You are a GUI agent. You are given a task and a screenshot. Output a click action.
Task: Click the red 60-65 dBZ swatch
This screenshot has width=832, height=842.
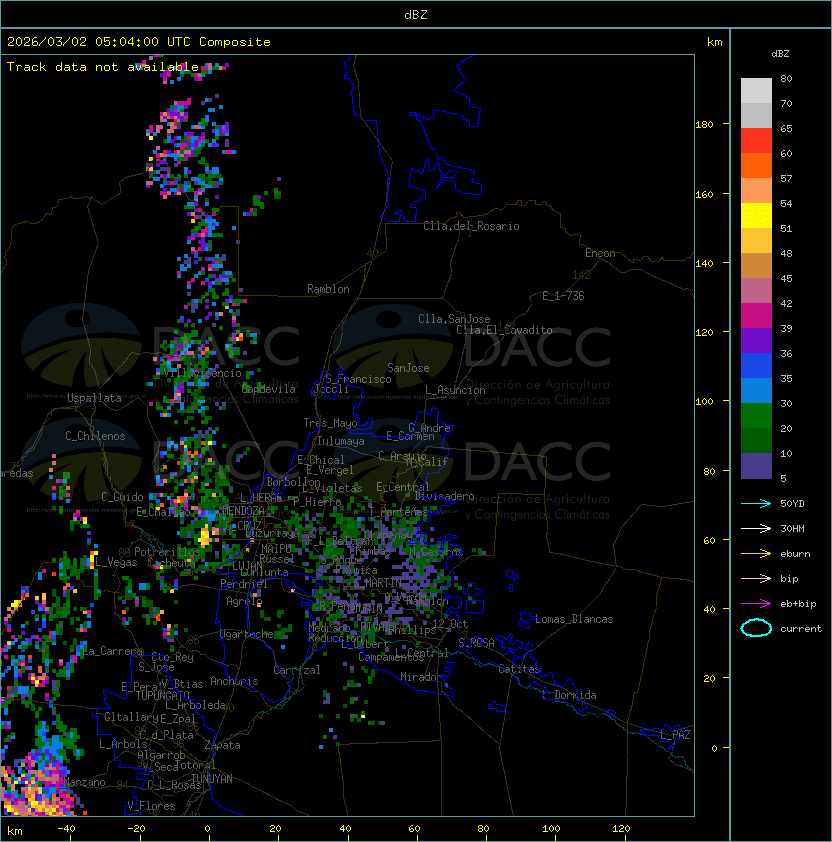(x=756, y=141)
